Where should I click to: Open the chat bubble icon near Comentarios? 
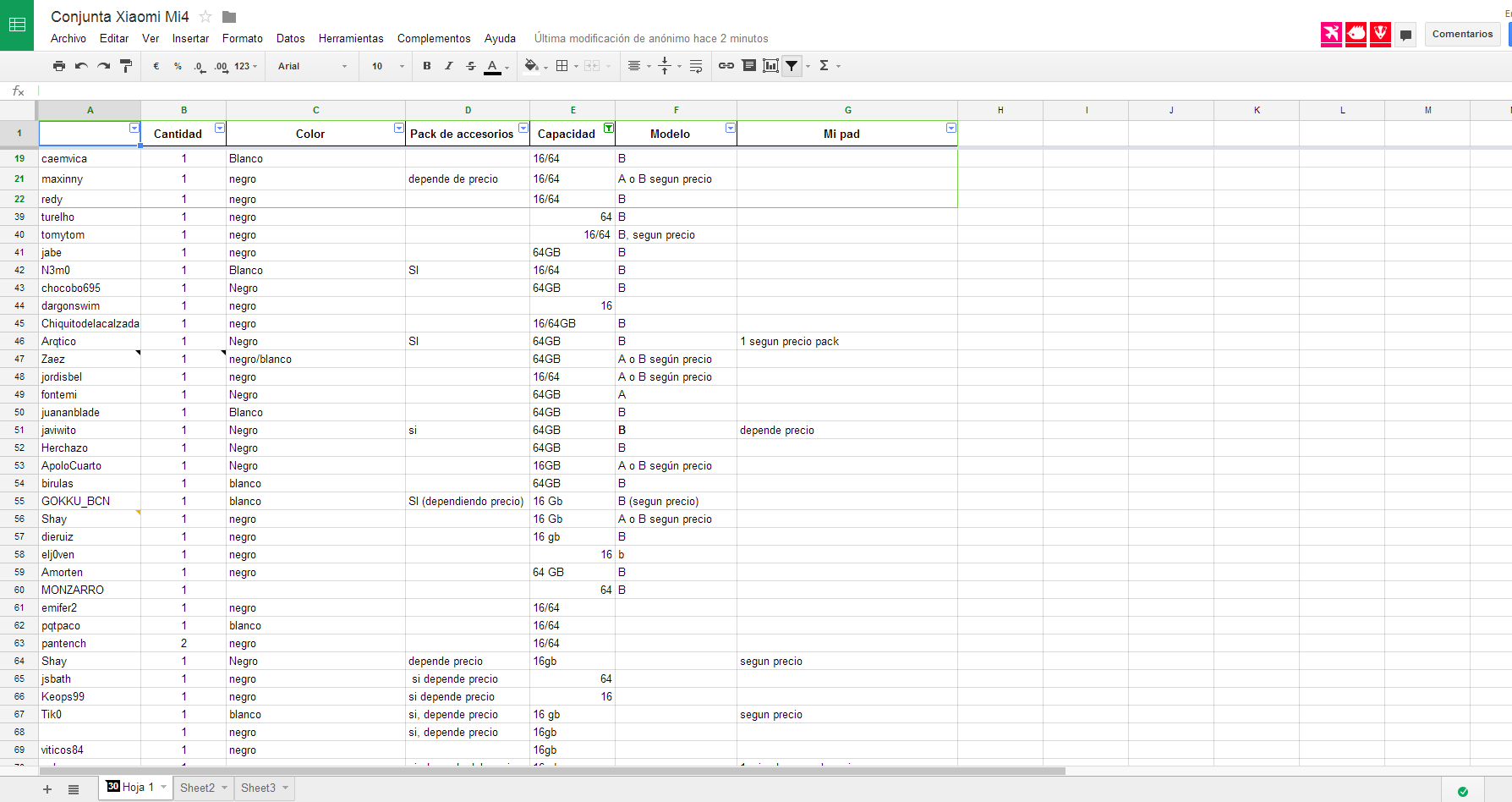pyautogui.click(x=1405, y=35)
